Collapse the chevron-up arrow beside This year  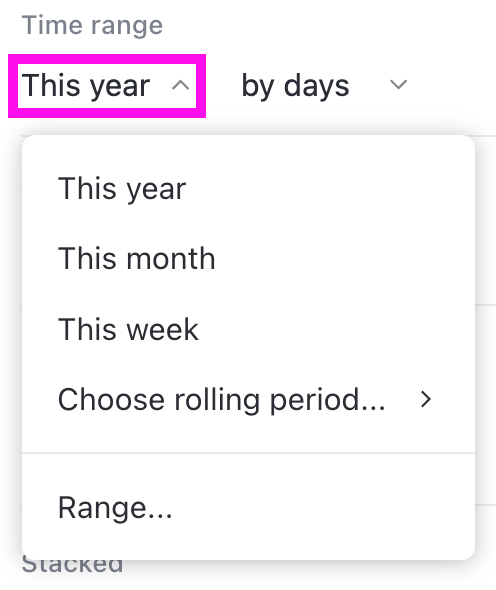pyautogui.click(x=181, y=85)
